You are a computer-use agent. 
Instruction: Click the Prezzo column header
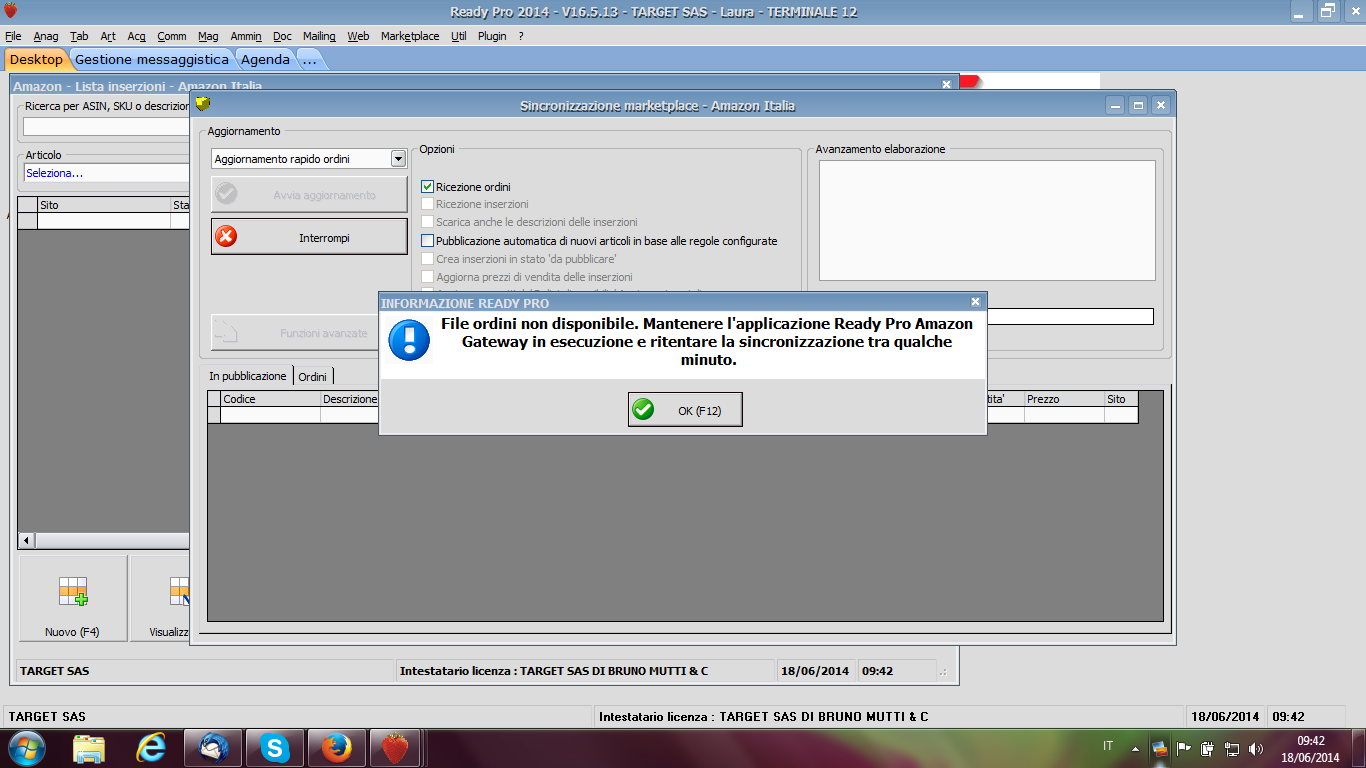[x=1064, y=399]
